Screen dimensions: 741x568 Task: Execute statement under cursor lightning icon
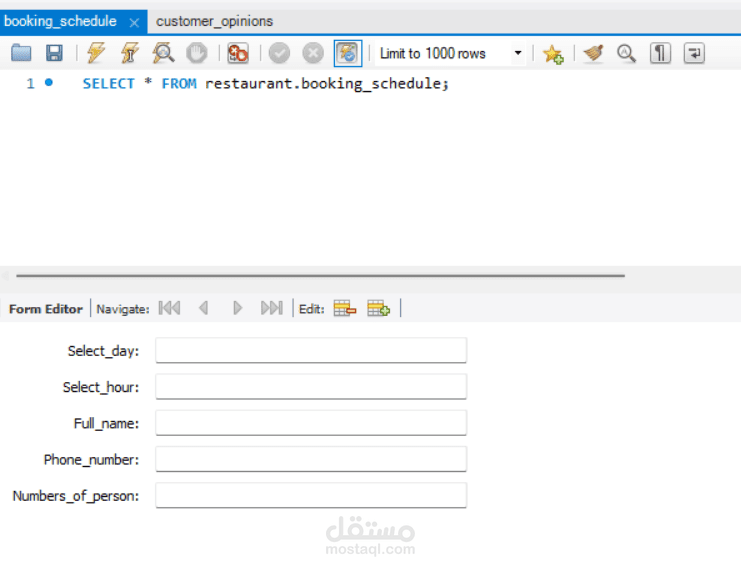[129, 53]
